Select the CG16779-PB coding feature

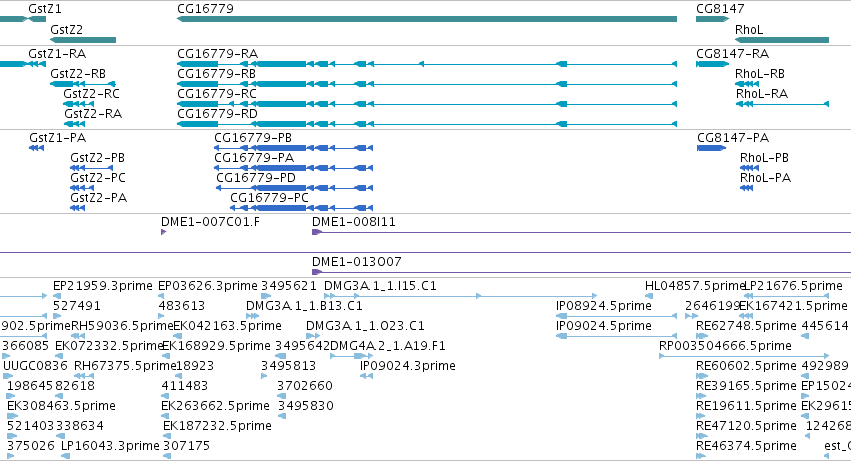coord(294,148)
